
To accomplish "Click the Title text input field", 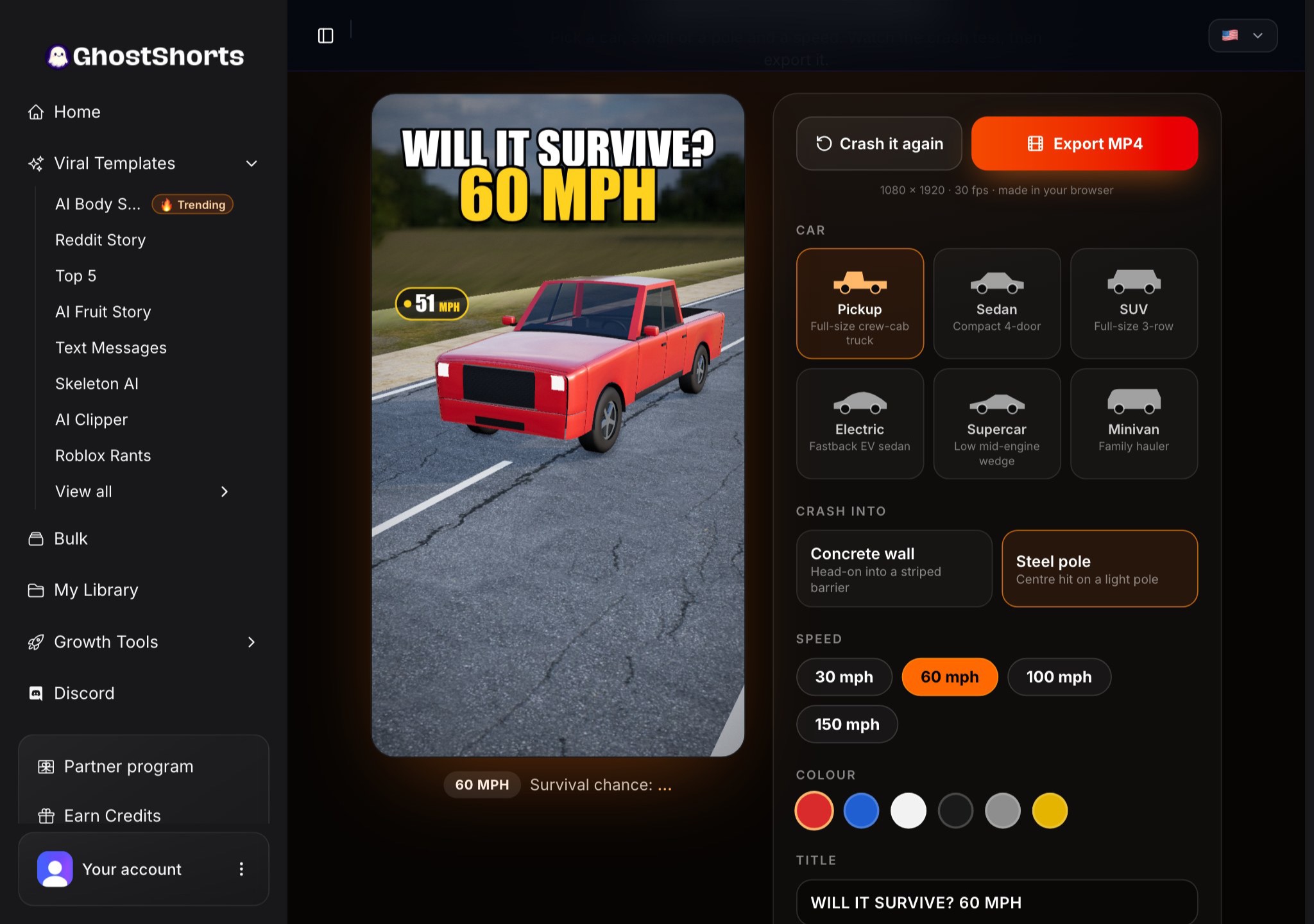I will point(997,902).
